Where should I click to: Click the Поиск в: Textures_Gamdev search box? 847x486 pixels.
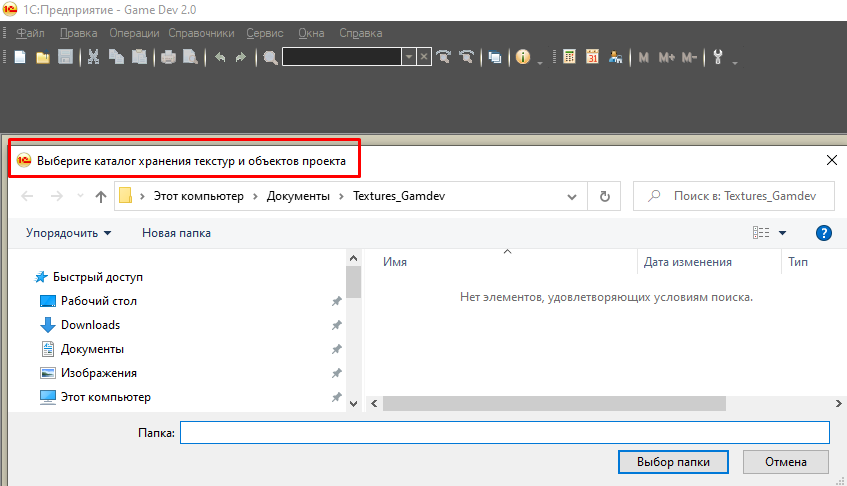734,196
